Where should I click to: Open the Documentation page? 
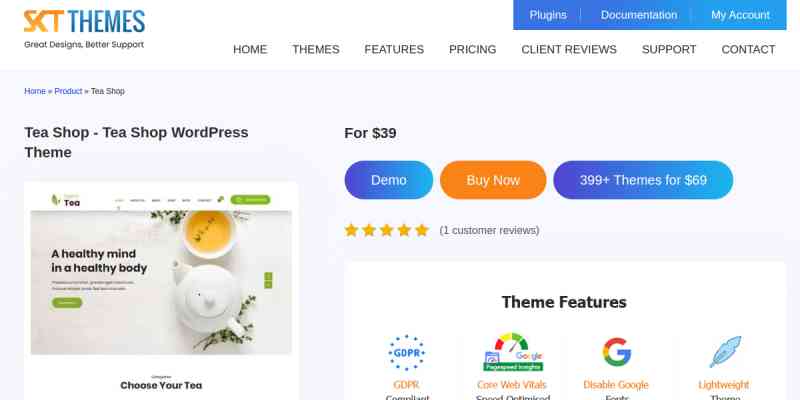coord(639,15)
